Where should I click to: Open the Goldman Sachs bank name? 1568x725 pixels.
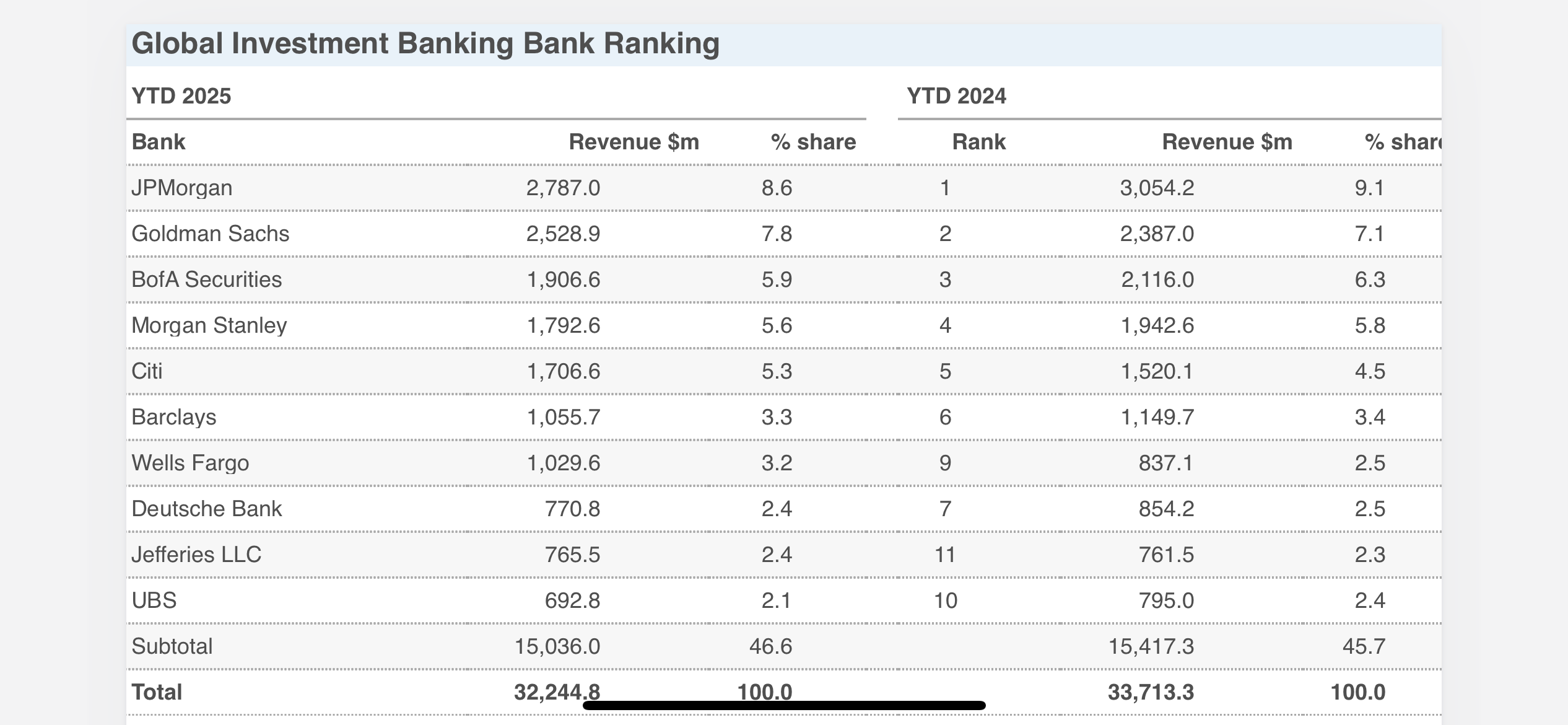[x=210, y=234]
